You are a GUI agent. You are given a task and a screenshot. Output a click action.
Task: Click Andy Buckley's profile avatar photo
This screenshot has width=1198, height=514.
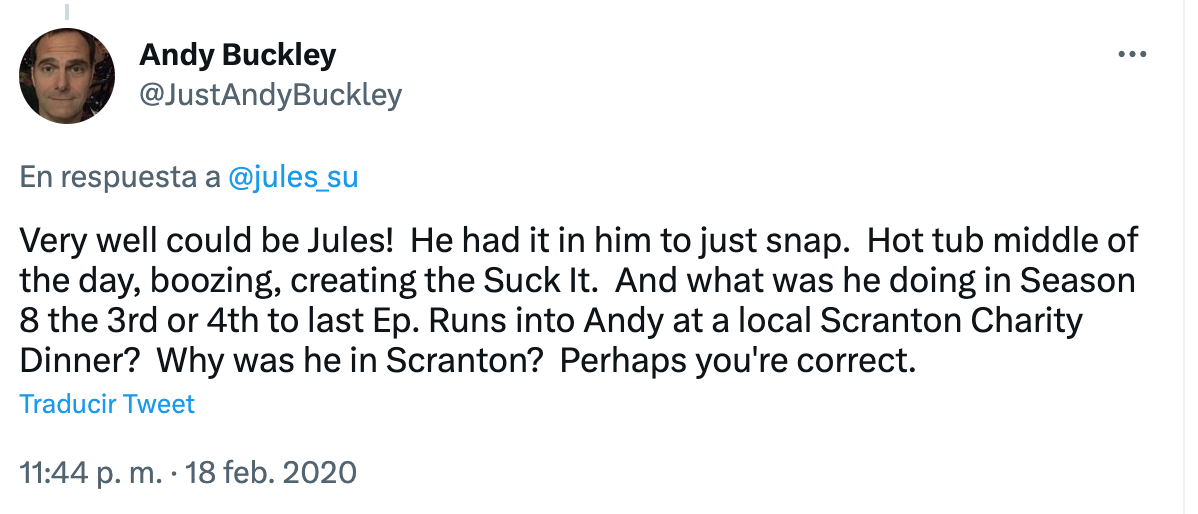[68, 76]
